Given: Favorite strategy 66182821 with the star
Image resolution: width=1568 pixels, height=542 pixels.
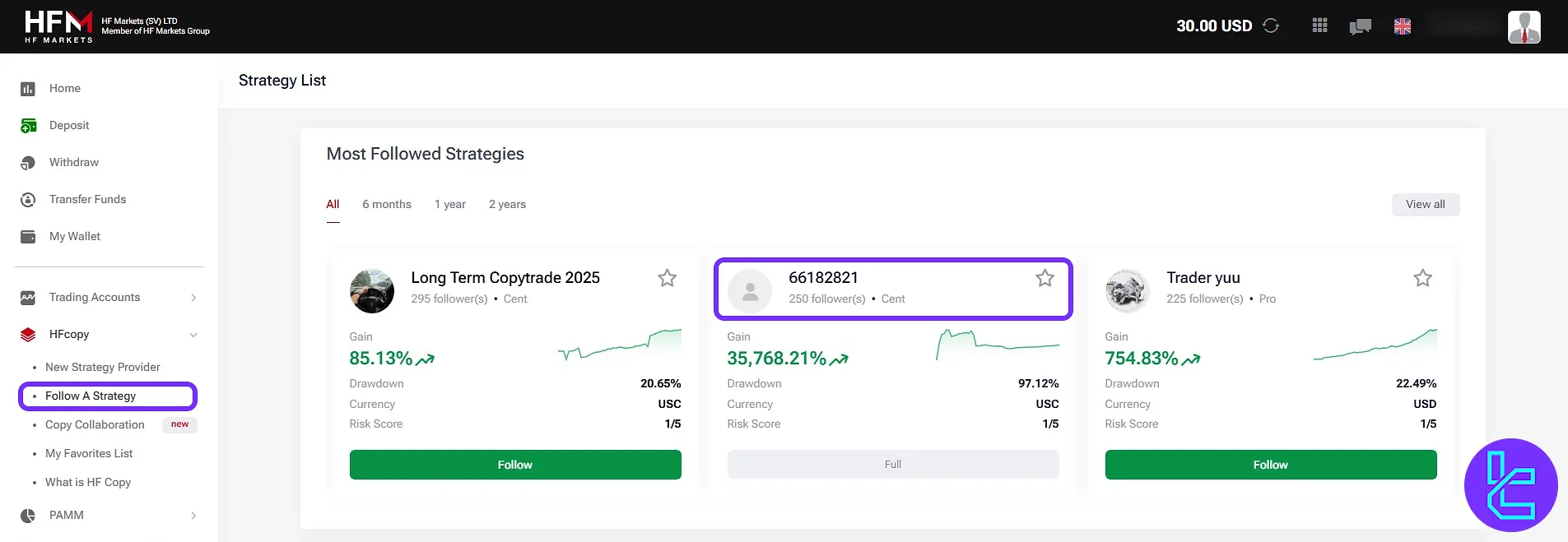Looking at the screenshot, I should coord(1045,278).
